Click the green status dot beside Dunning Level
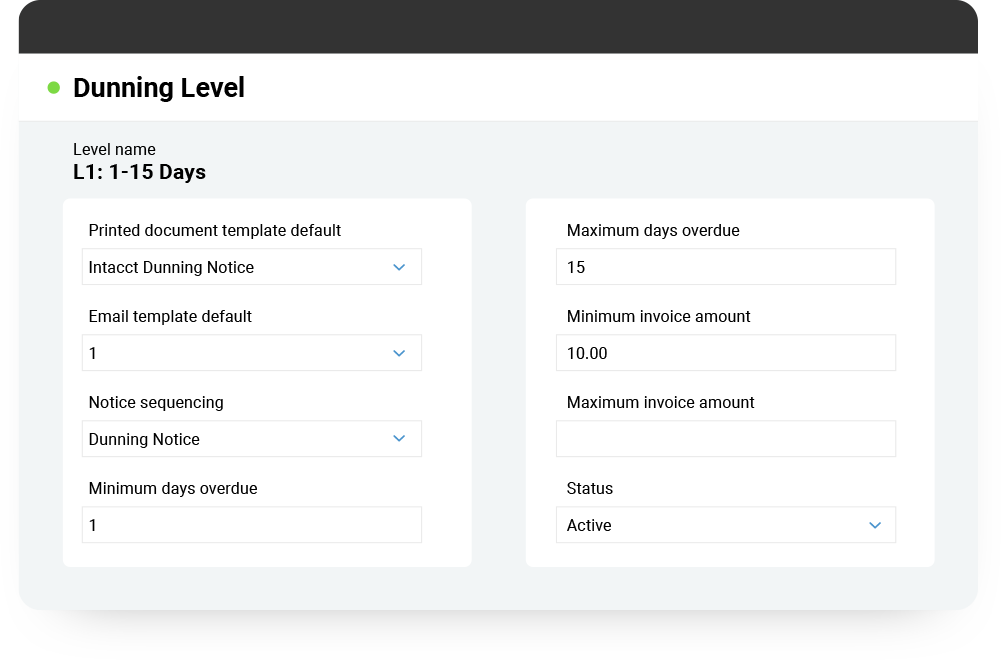Image resolution: width=1001 pixels, height=660 pixels. pos(54,88)
